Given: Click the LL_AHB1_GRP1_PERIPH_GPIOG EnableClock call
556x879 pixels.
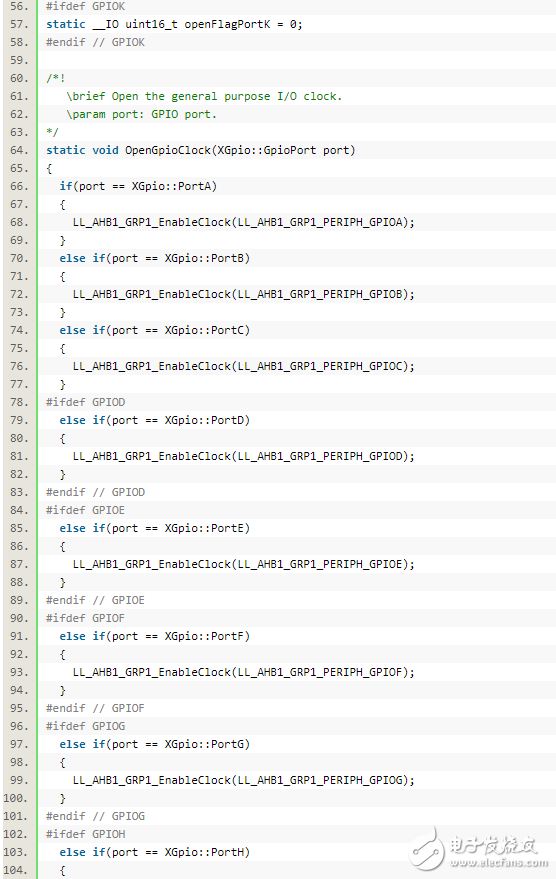Looking at the screenshot, I should pyautogui.click(x=244, y=780).
